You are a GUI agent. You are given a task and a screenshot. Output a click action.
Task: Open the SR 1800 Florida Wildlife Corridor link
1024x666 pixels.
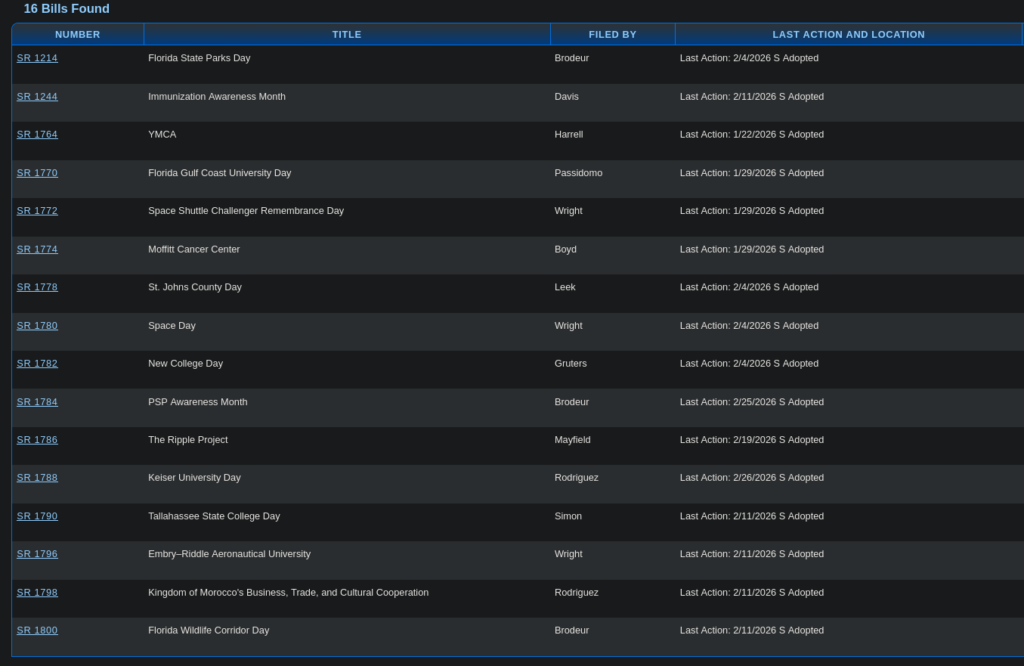click(x=37, y=630)
